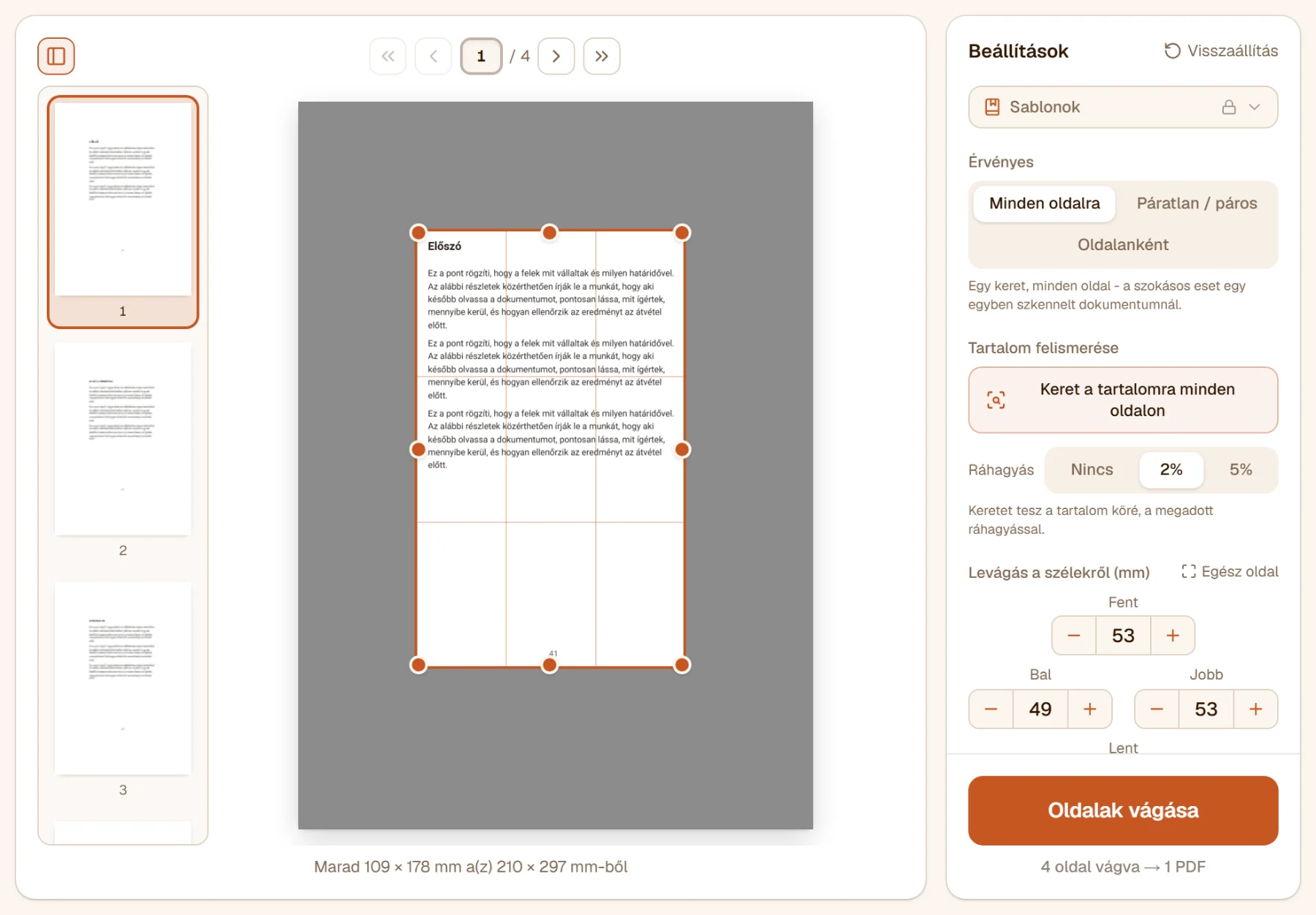Set Ráhagyás padding to 5%
This screenshot has height=915, width=1316.
pos(1241,470)
